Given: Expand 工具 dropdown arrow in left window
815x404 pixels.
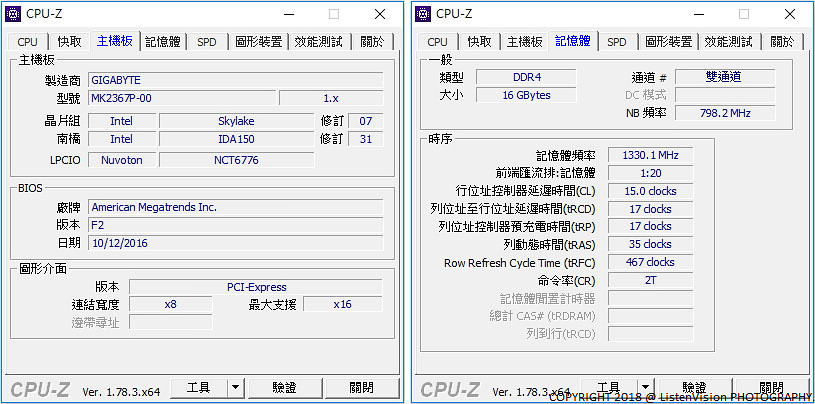Looking at the screenshot, I should [x=235, y=388].
